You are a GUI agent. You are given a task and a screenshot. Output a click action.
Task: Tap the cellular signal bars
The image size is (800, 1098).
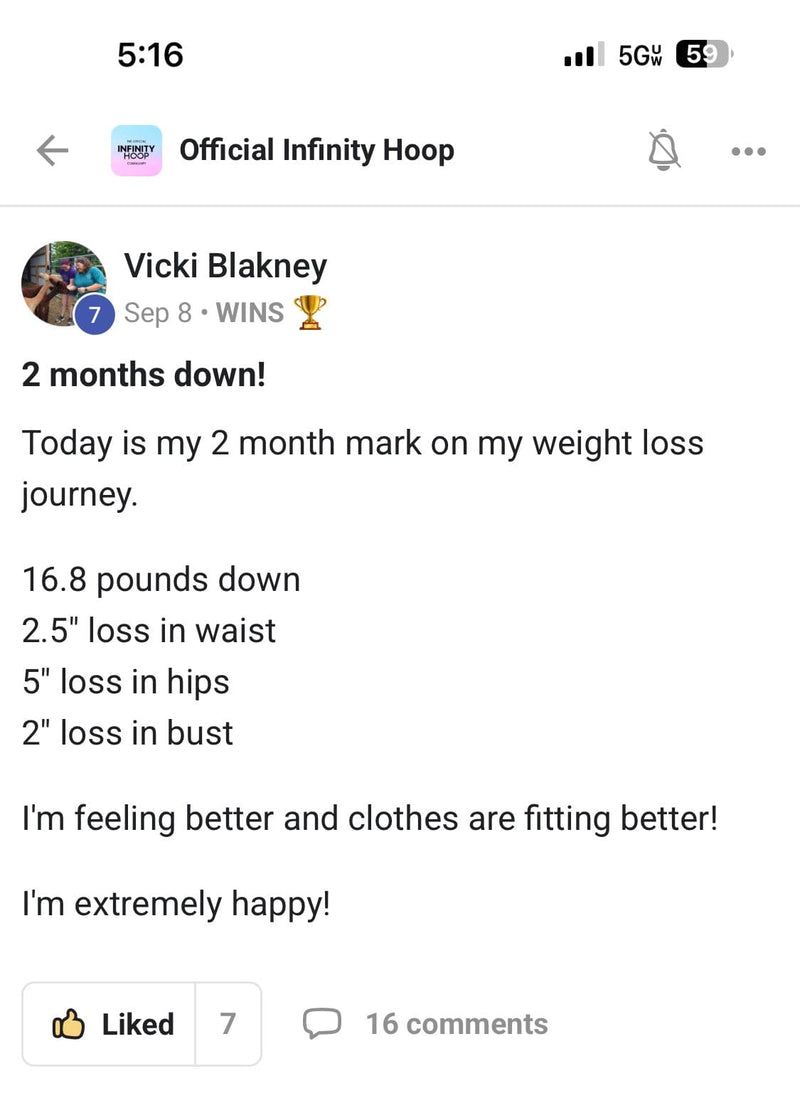pos(584,56)
